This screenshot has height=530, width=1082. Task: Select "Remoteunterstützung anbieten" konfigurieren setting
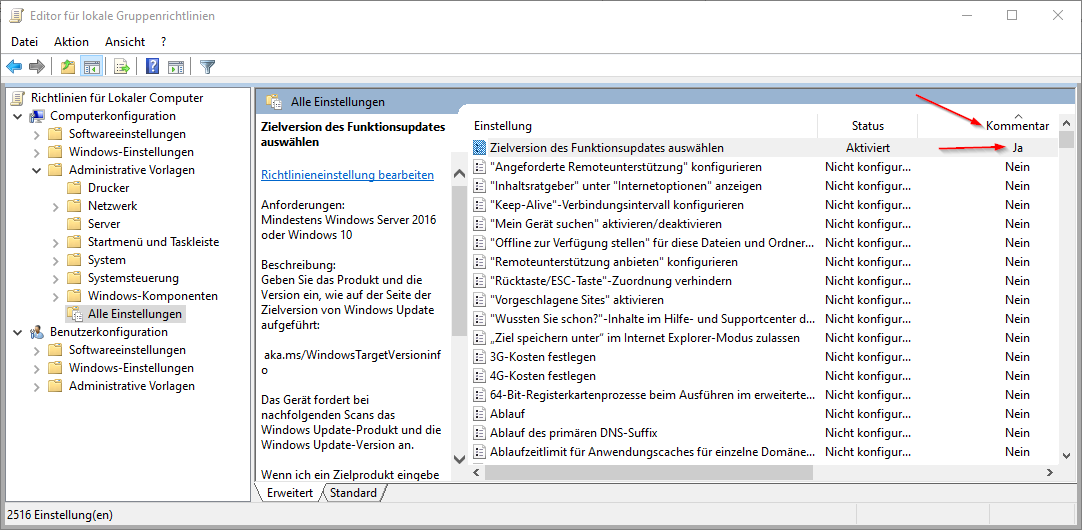(x=614, y=262)
